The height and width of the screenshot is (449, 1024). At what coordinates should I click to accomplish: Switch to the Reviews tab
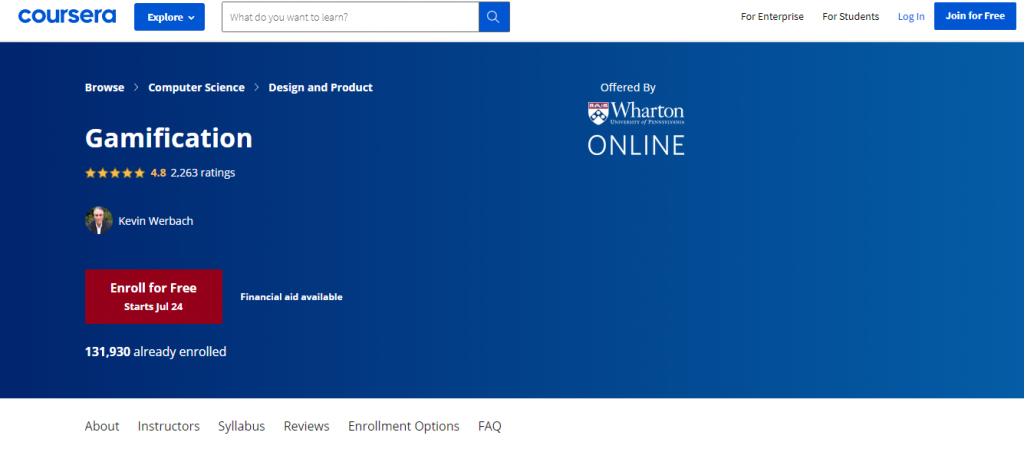[306, 426]
